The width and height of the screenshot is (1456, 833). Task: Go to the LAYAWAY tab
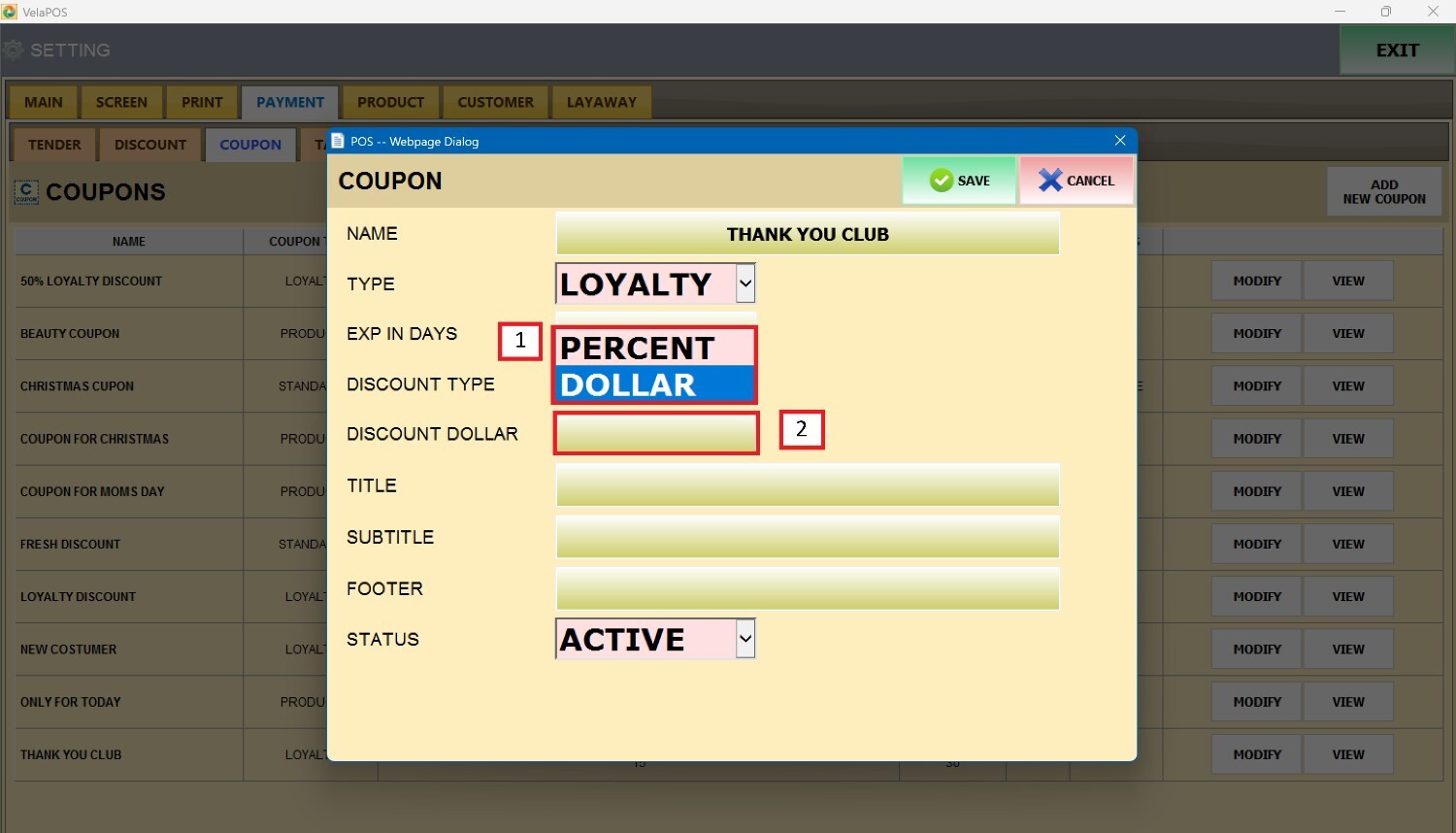pyautogui.click(x=602, y=102)
